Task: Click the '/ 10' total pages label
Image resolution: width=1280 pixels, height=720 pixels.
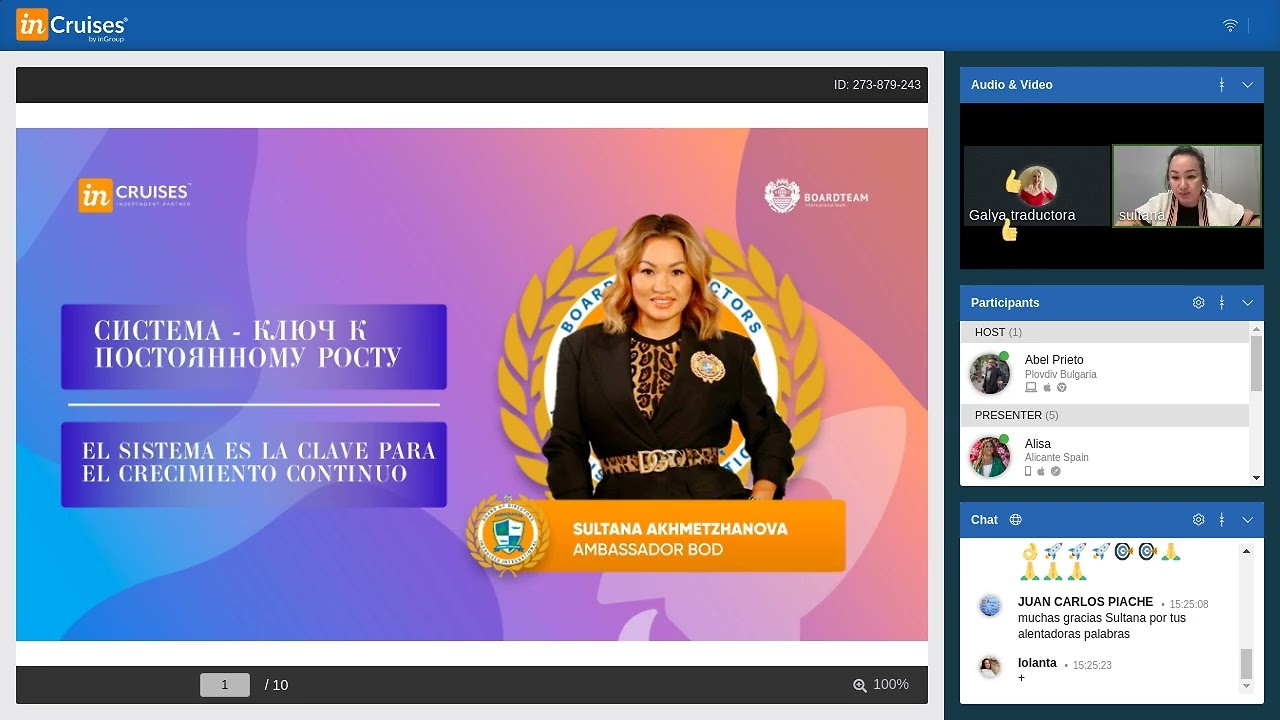Action: coord(277,685)
